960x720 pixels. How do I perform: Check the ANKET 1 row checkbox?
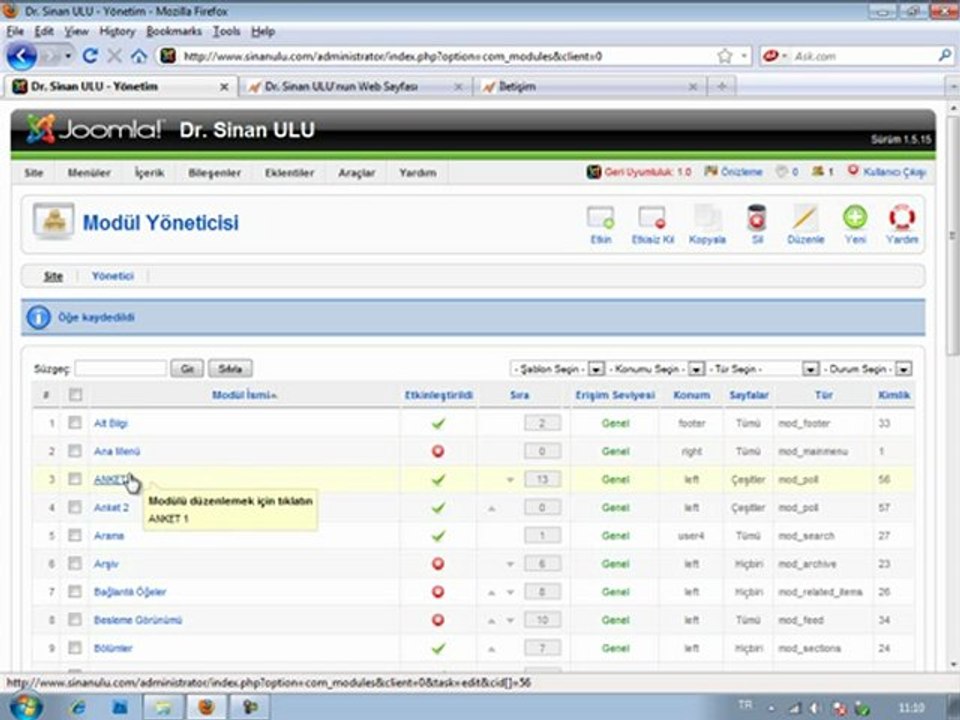pos(75,479)
